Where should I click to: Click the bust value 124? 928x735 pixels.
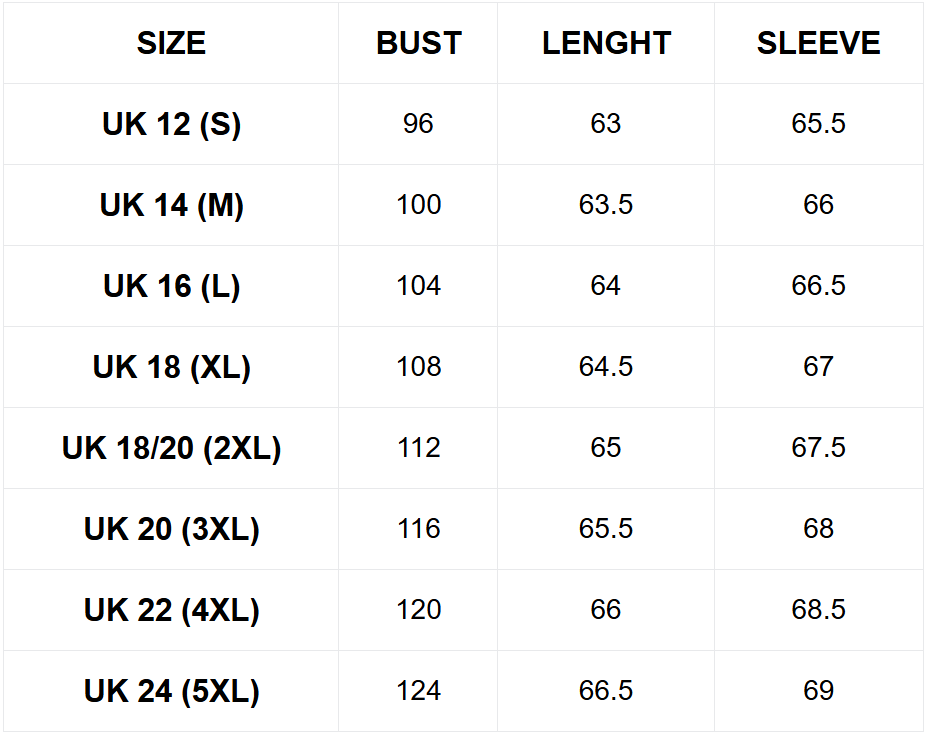click(418, 691)
